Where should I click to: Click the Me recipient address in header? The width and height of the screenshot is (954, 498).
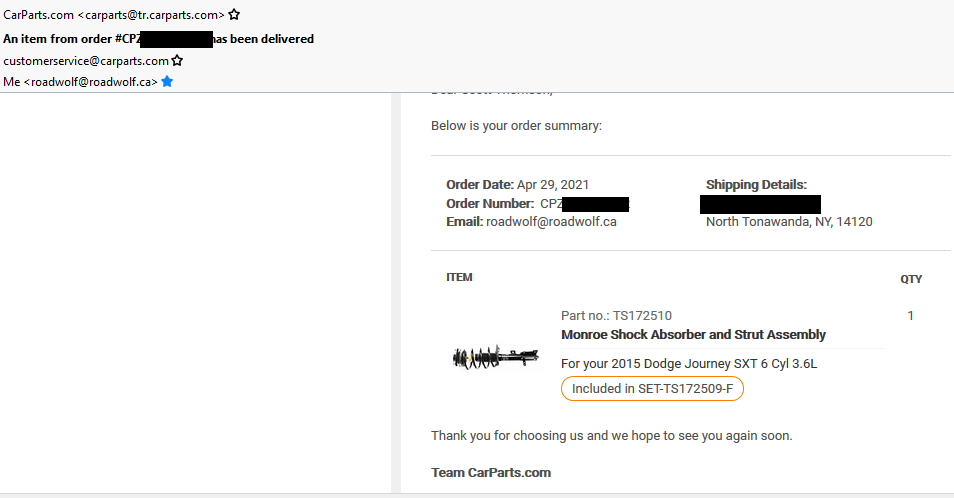coord(80,82)
